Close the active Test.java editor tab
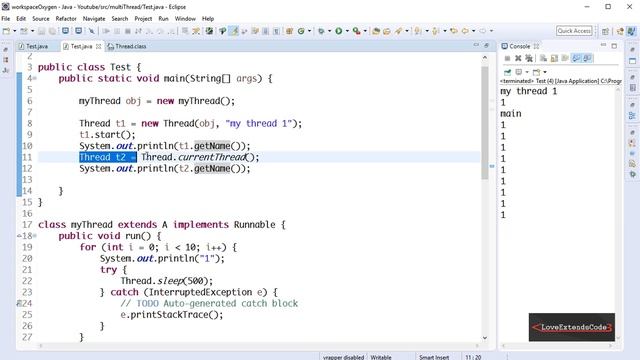The width and height of the screenshot is (640, 360). tap(98, 47)
